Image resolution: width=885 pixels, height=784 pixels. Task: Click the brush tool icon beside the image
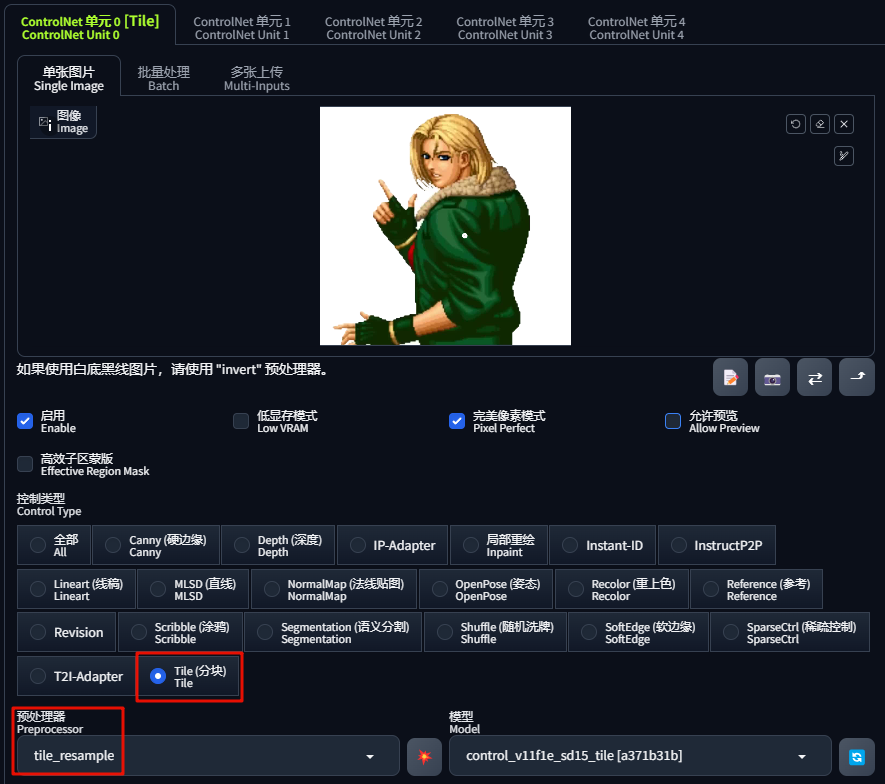[844, 156]
